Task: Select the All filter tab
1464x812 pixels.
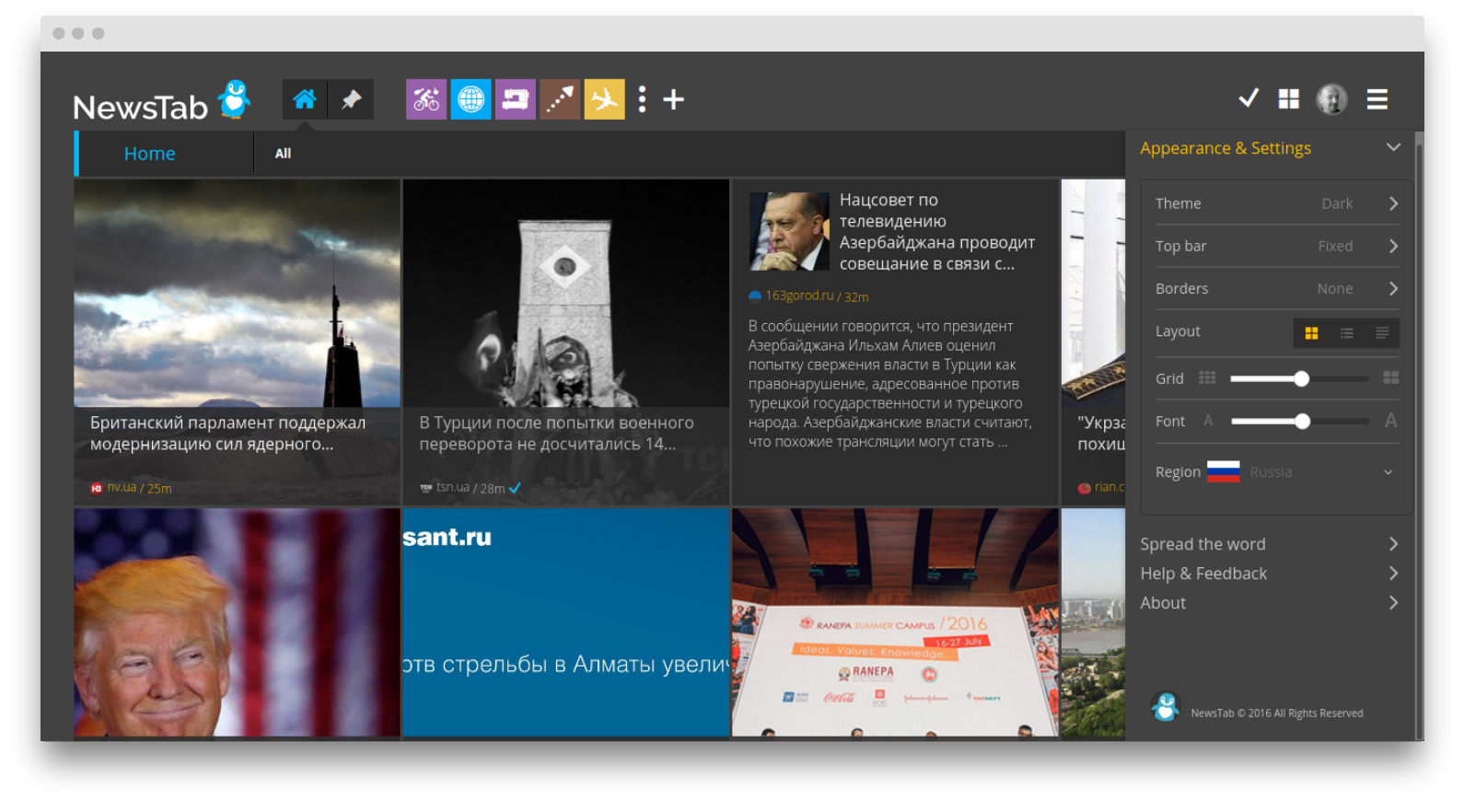Action: (283, 154)
